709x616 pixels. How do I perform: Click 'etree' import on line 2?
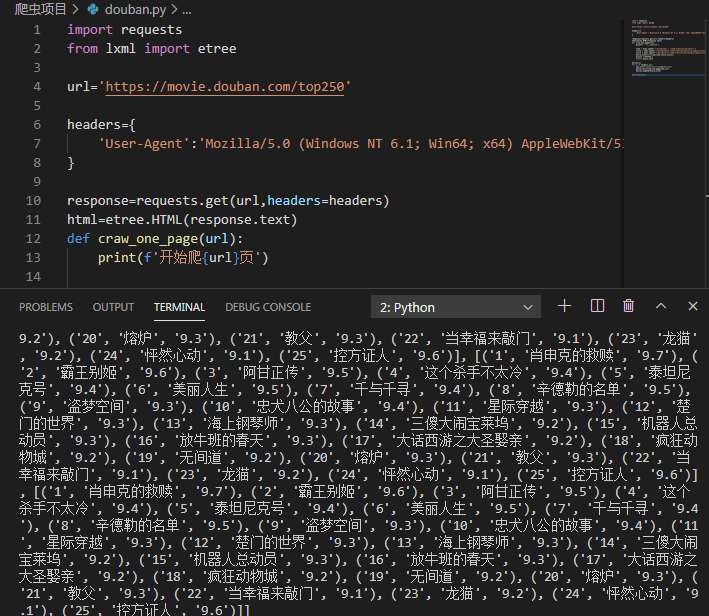pos(217,48)
